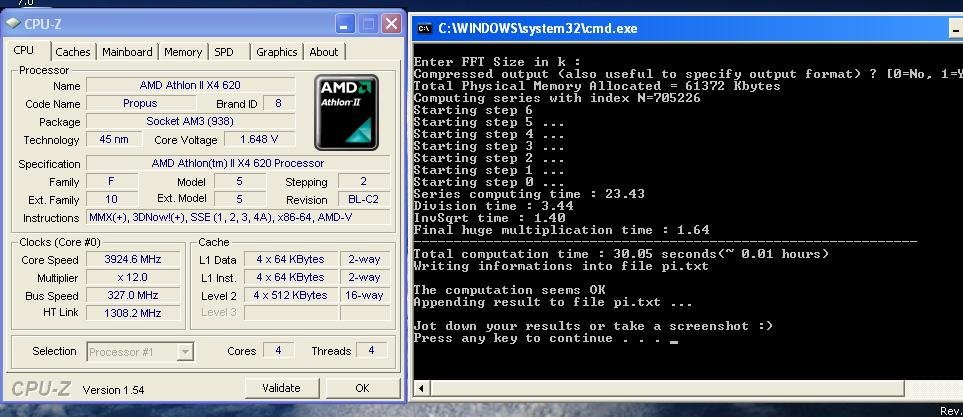Close the CPU-Z window
This screenshot has width=963, height=417.
[391, 25]
